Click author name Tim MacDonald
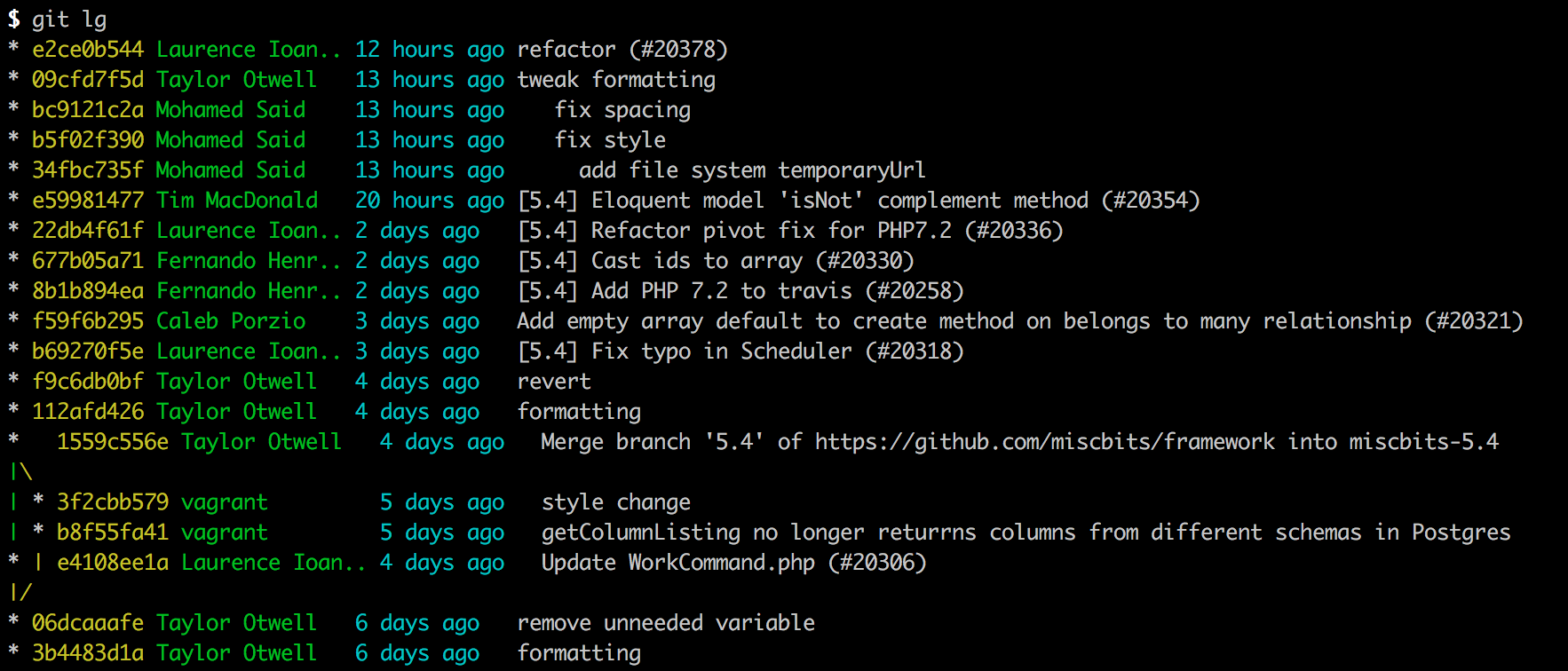The height and width of the screenshot is (671, 1568). [x=237, y=201]
